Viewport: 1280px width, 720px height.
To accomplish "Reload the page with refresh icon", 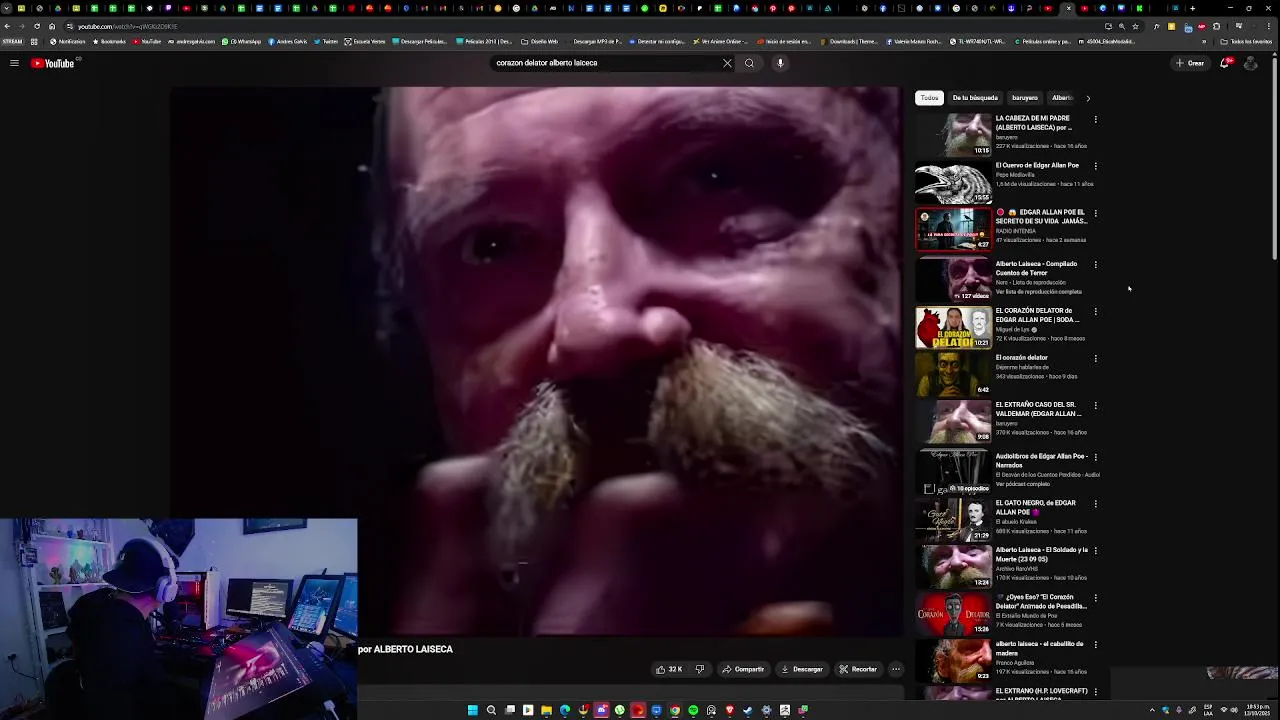I will [x=37, y=26].
